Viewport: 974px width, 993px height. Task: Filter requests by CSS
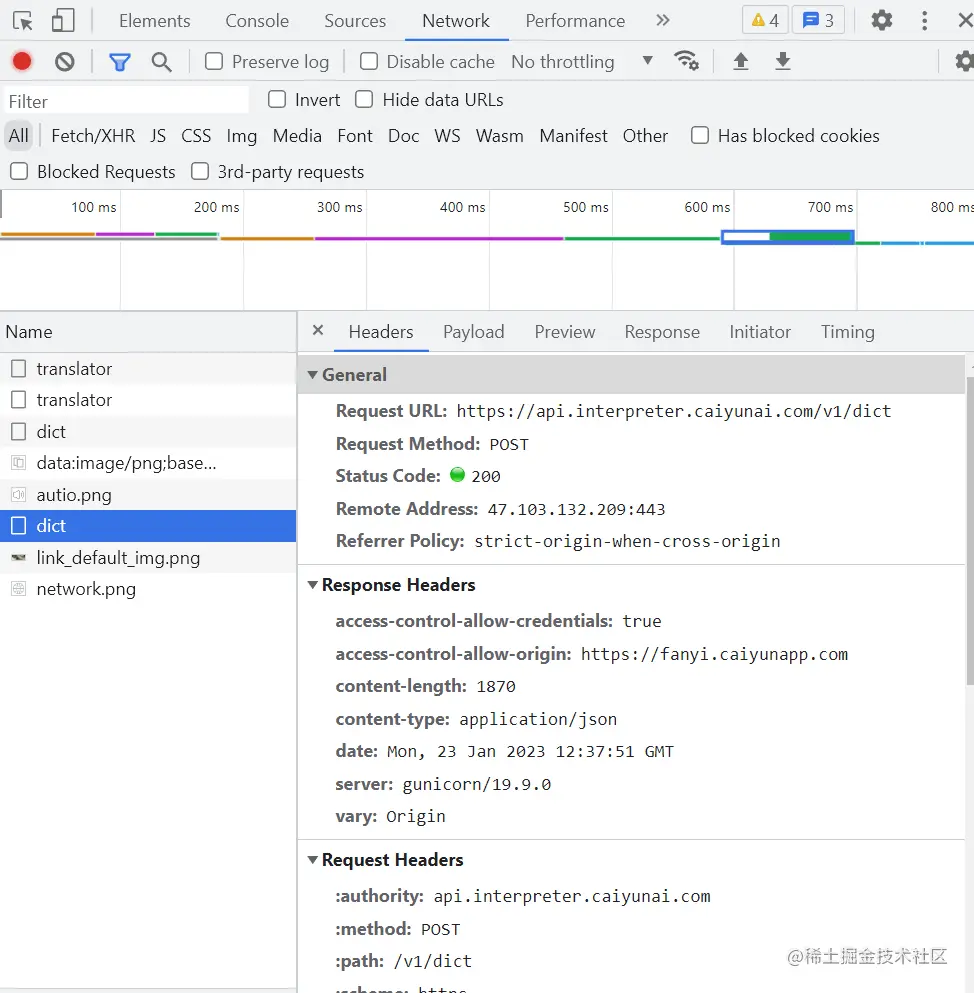pos(196,136)
